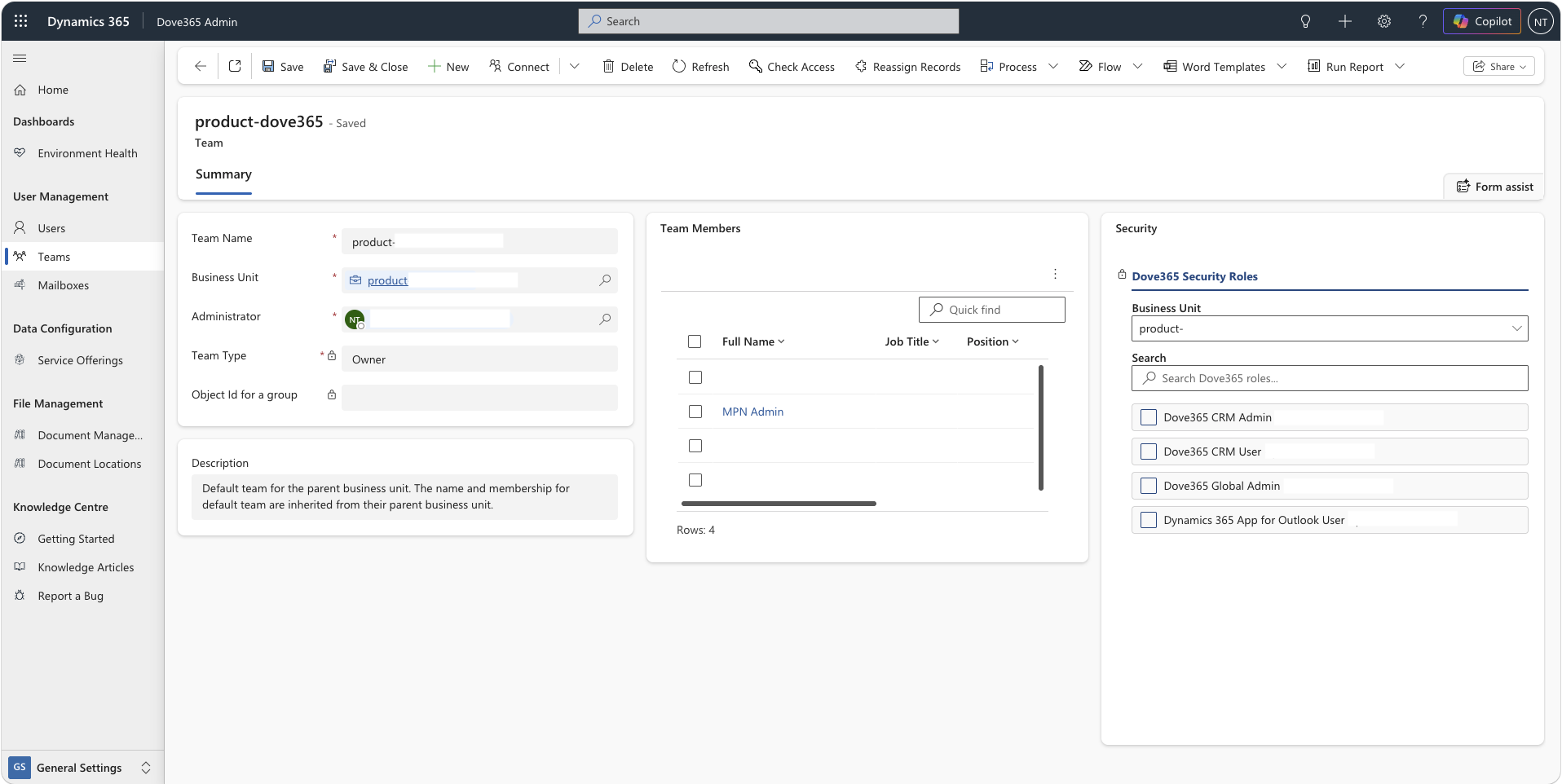Open Mailboxes in sidebar
This screenshot has height=784, width=1562.
pos(82,285)
